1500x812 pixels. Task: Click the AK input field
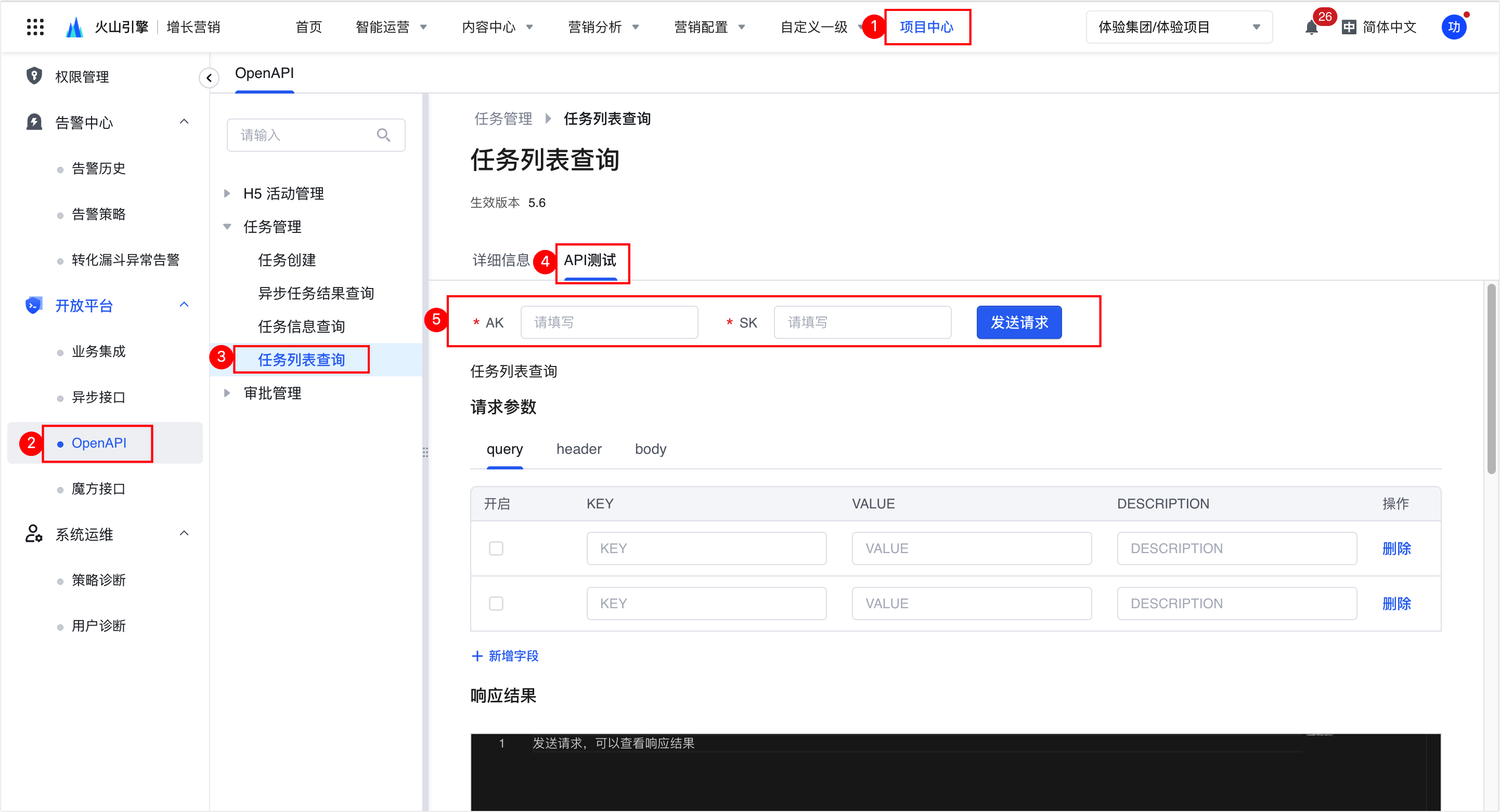[609, 322]
